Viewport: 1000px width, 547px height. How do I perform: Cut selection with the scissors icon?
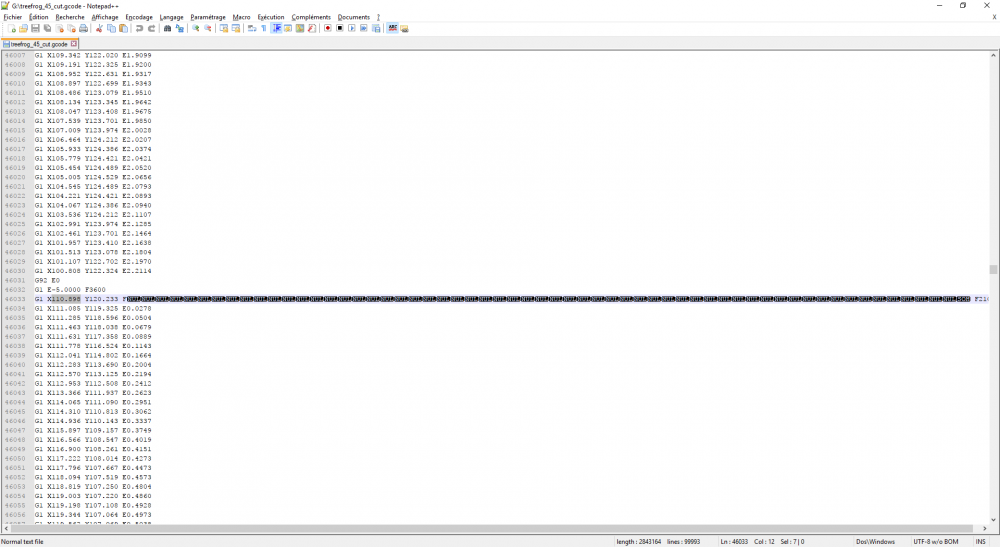[x=99, y=28]
